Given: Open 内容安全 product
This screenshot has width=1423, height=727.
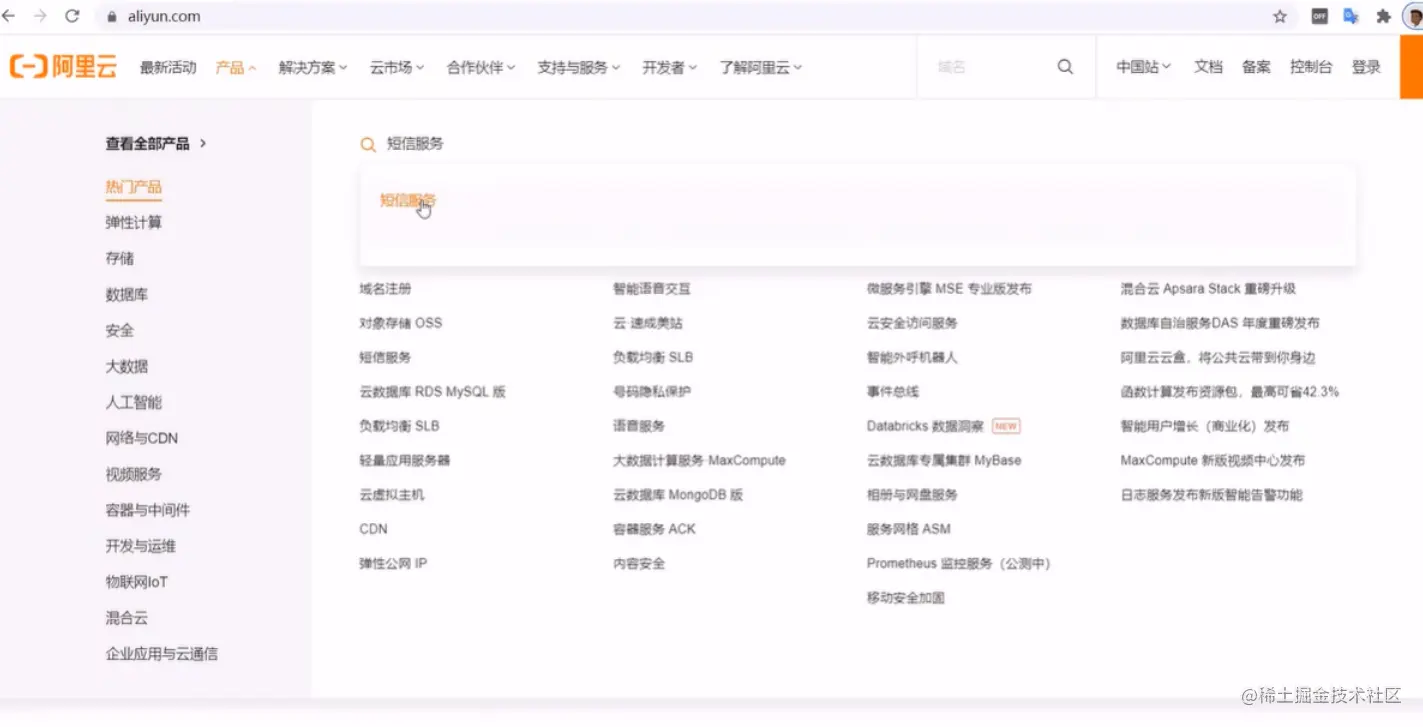Looking at the screenshot, I should tap(638, 563).
